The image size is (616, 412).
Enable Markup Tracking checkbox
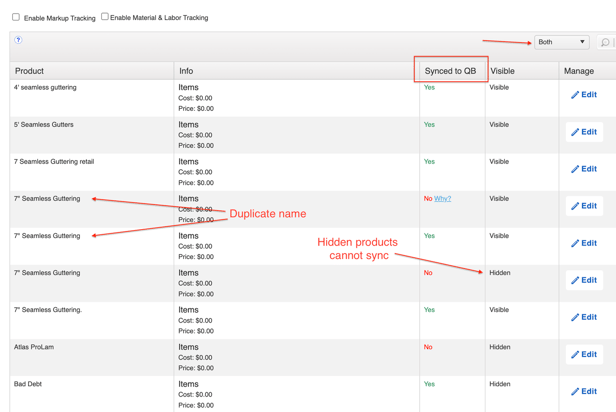coord(16,17)
